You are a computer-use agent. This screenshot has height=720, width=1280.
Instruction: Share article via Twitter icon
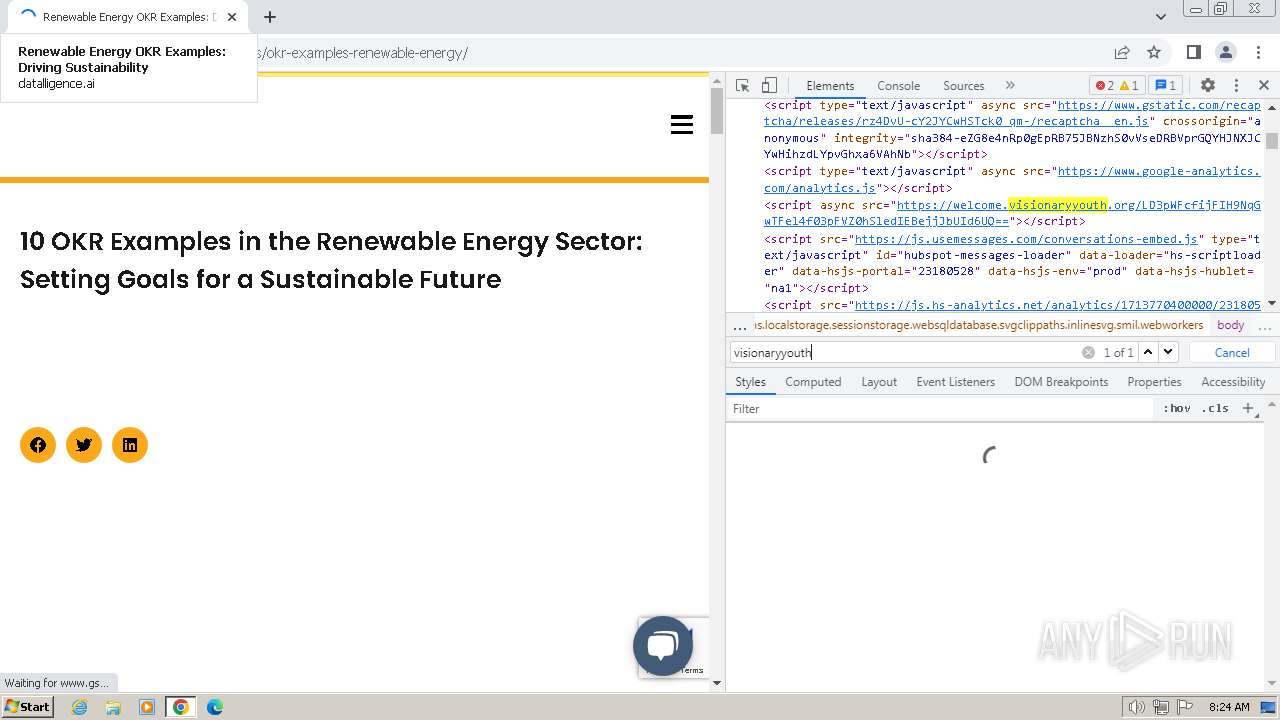[84, 445]
